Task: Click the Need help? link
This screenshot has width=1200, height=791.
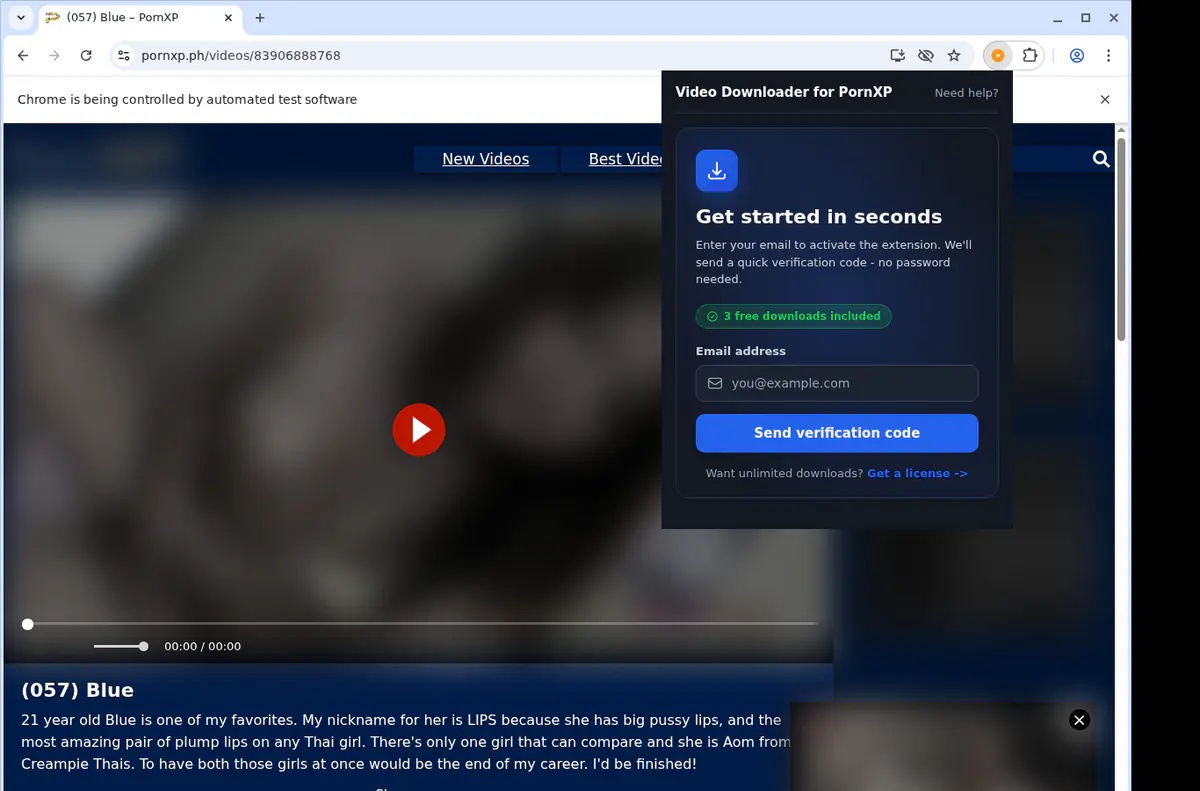Action: [966, 93]
